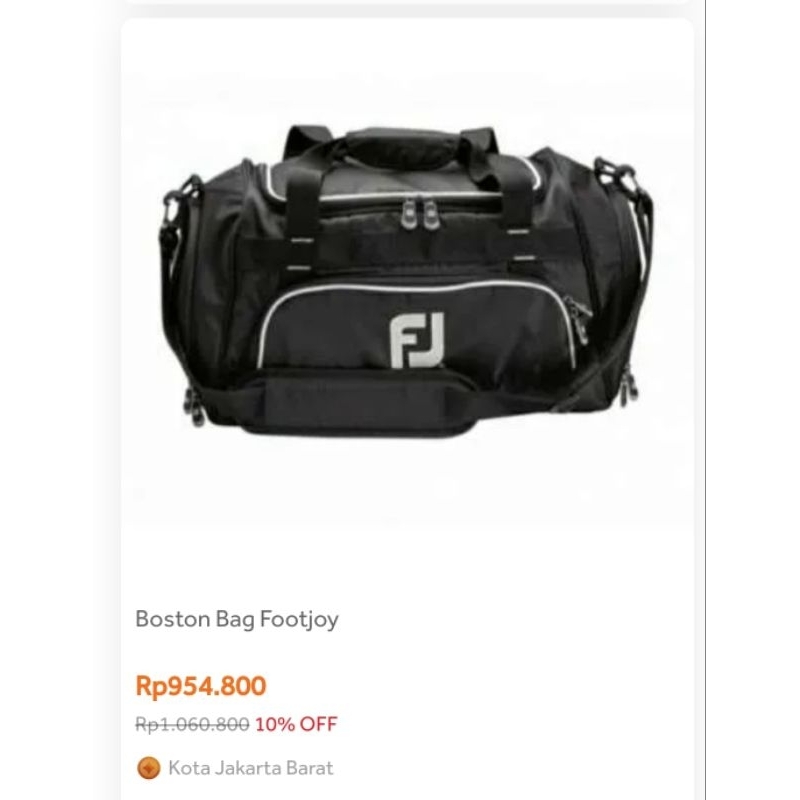Click the front pocket's side zipper pull

tap(579, 318)
